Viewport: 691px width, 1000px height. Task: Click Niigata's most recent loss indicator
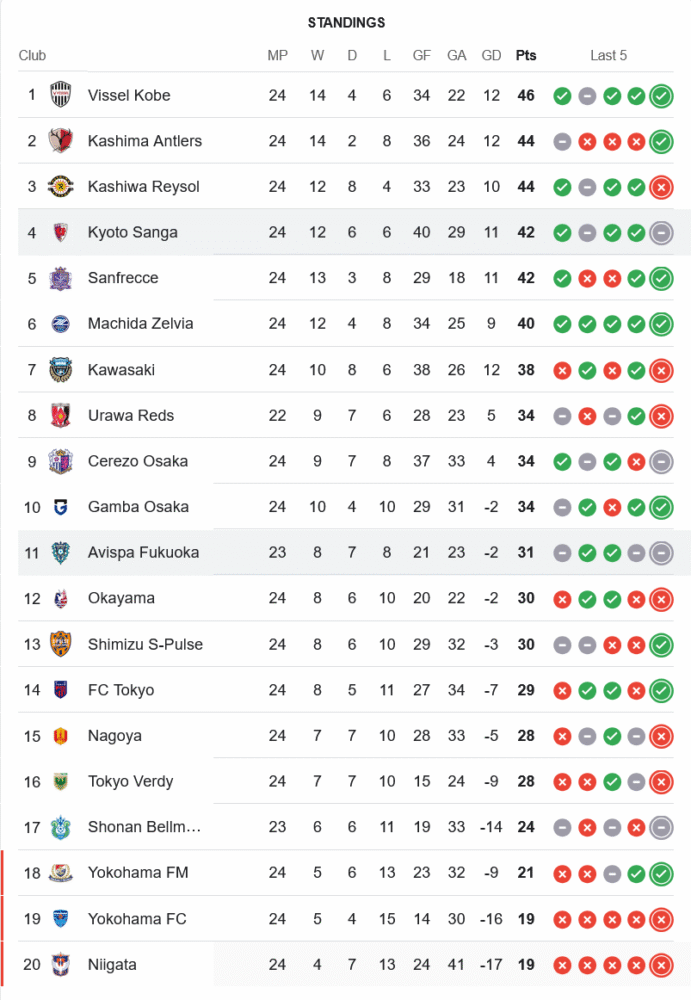point(661,965)
